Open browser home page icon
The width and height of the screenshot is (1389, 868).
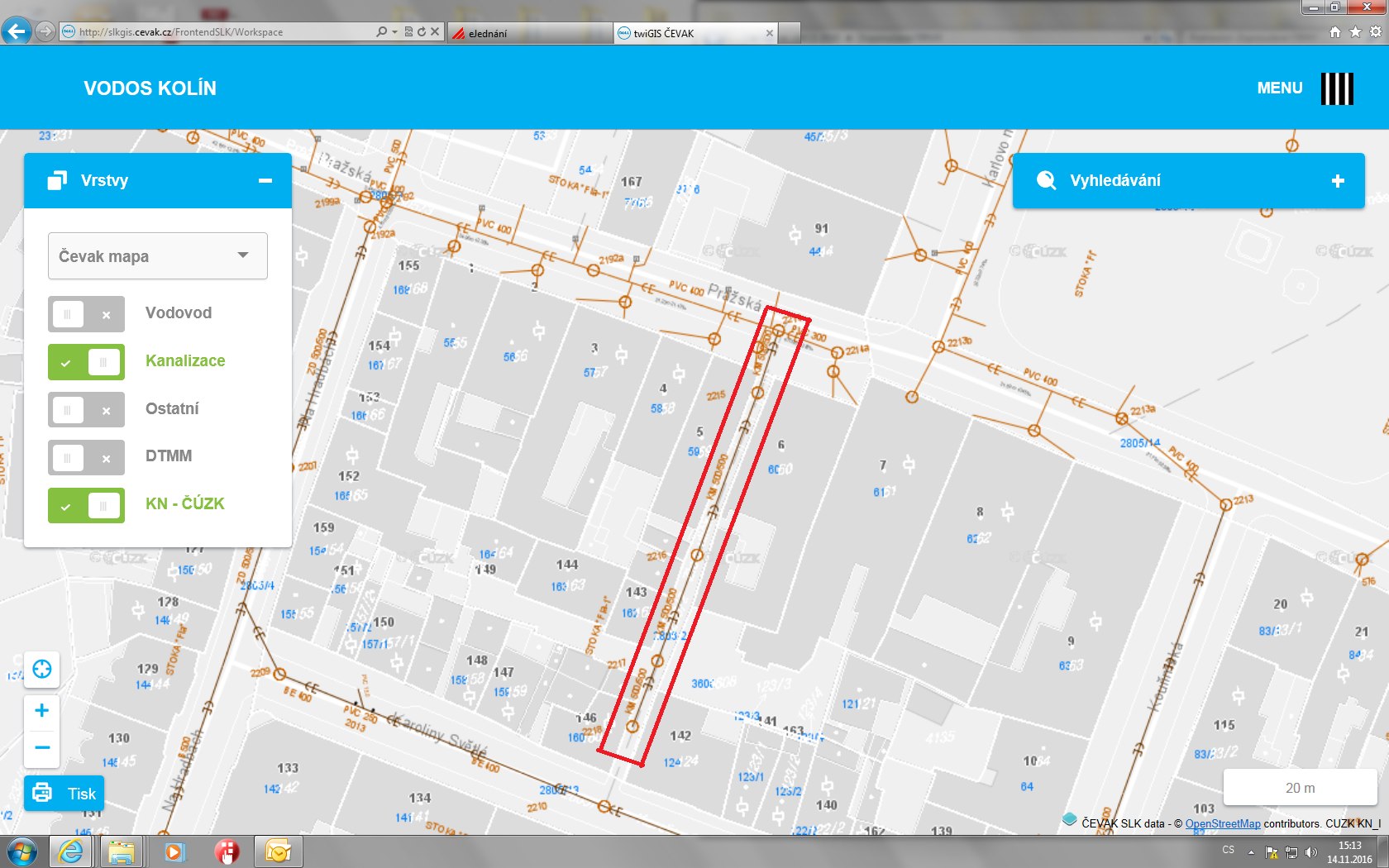[1334, 32]
